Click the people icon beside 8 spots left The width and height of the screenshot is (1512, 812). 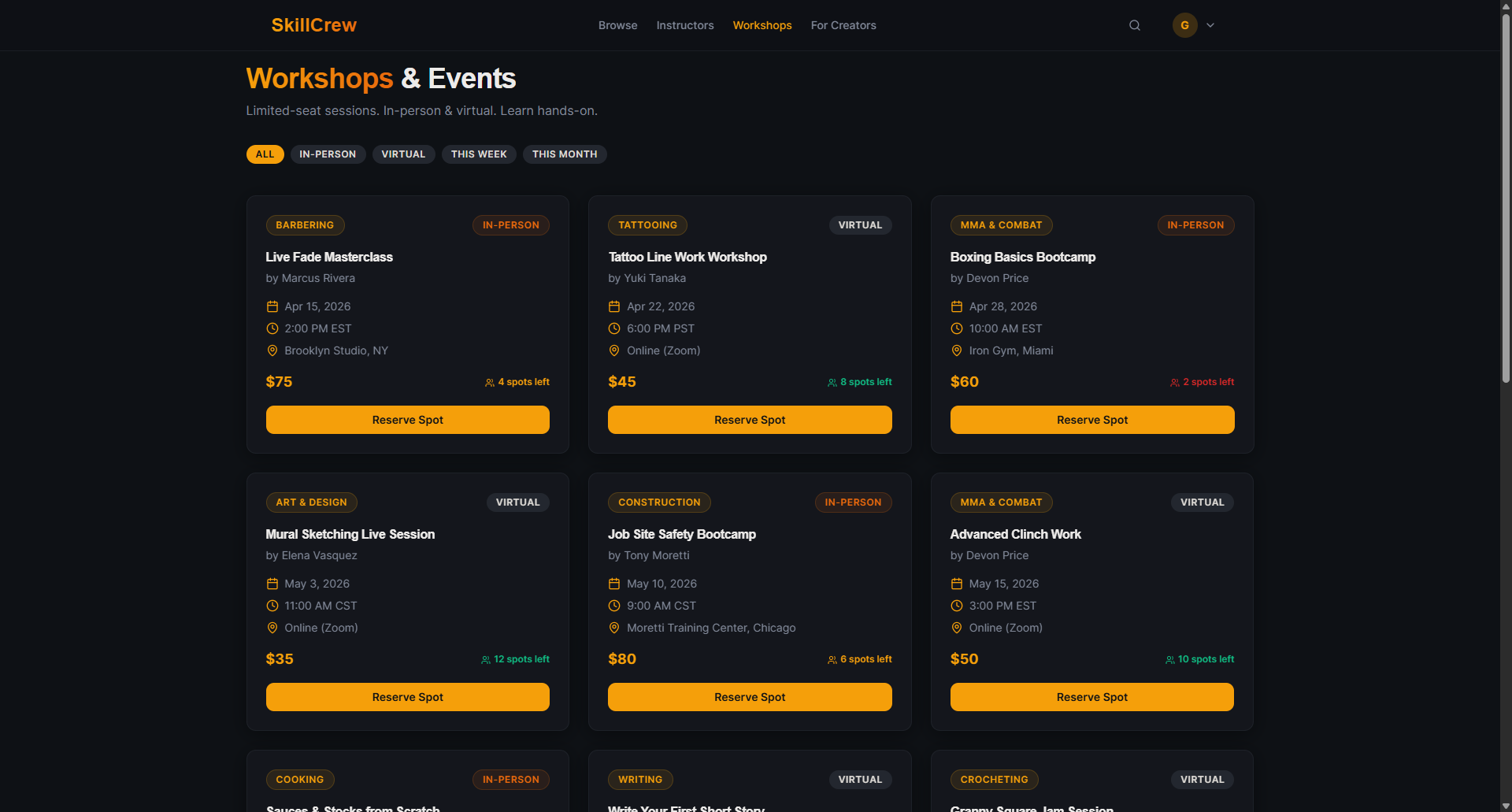(832, 383)
